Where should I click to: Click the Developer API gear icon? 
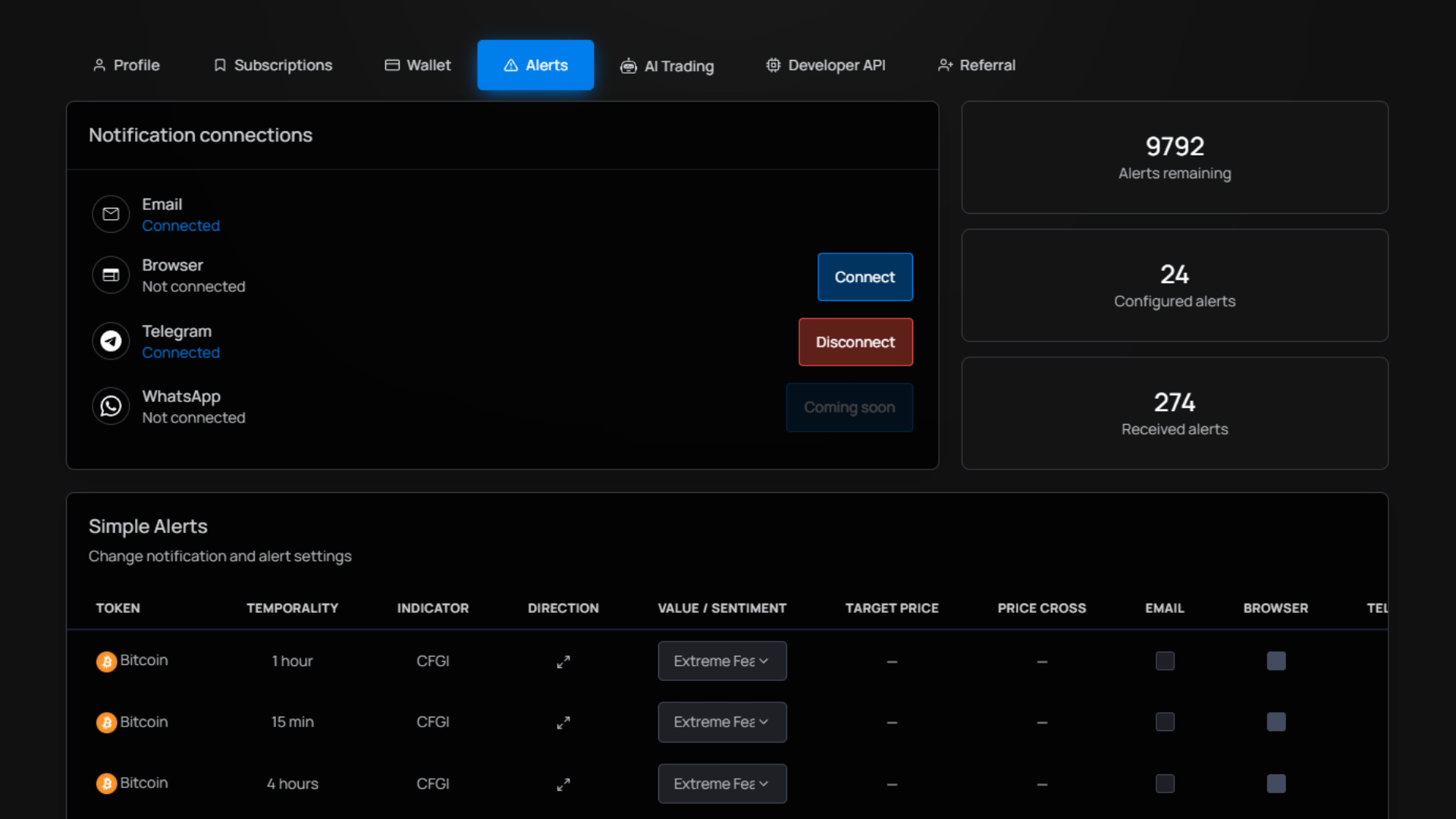tap(773, 65)
